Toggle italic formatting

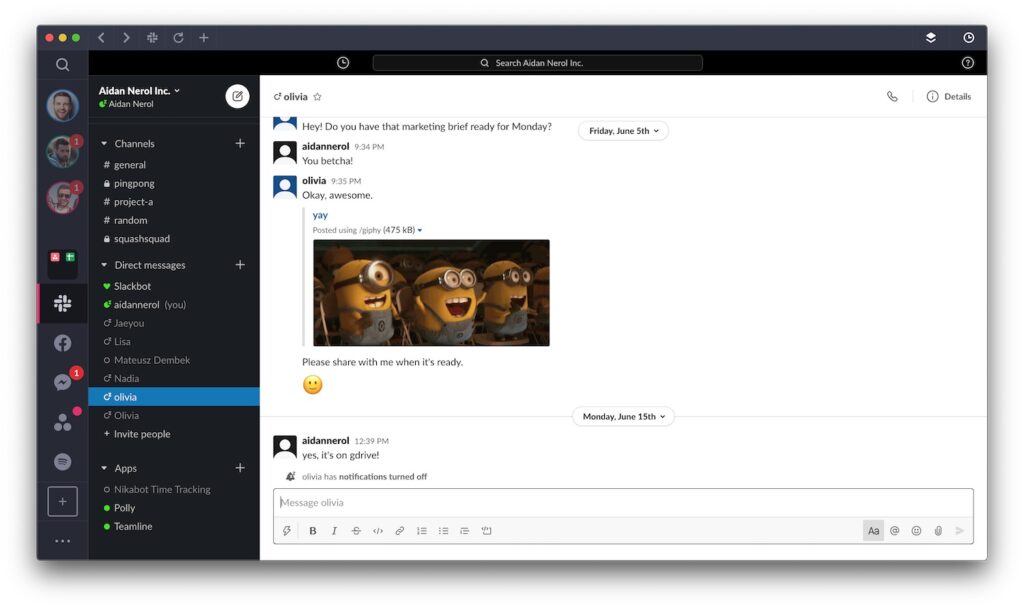click(x=334, y=531)
